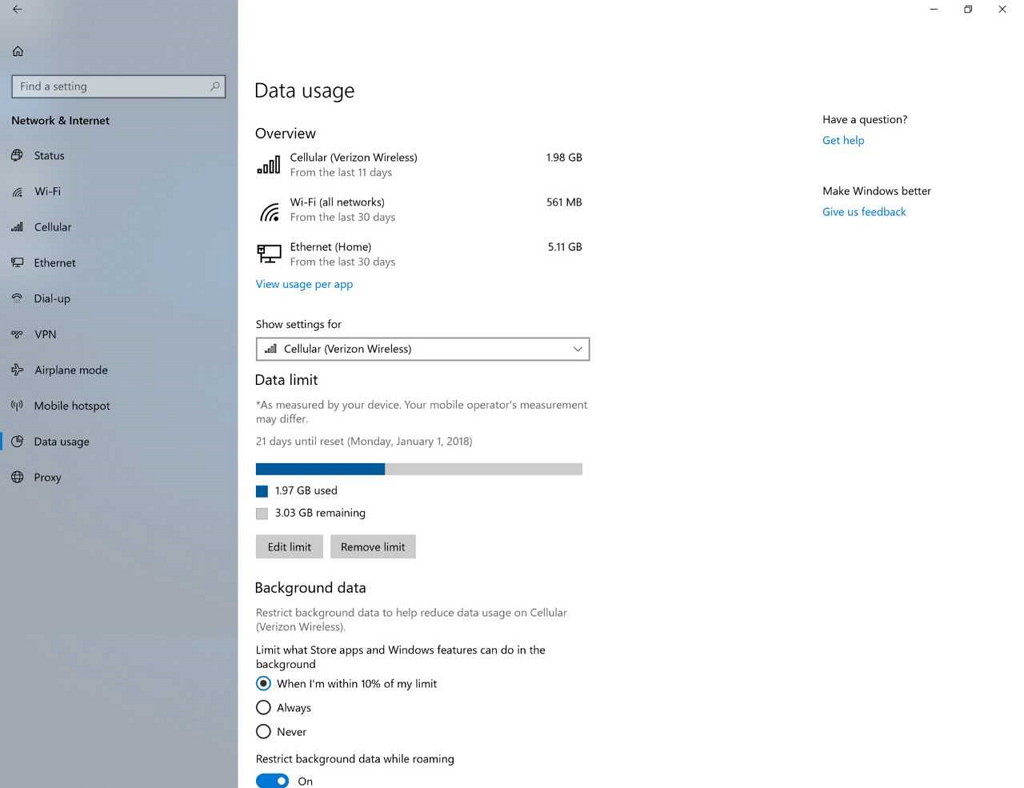Click the 1.98 GB cellular usage value

[564, 157]
